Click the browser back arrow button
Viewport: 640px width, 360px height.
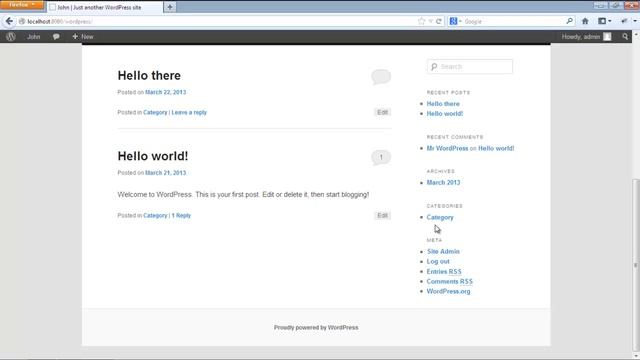(9, 21)
